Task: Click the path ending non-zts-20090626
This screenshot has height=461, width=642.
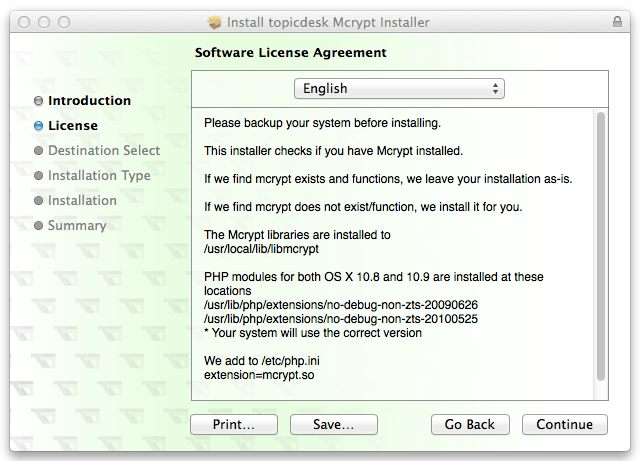Action: coord(341,305)
